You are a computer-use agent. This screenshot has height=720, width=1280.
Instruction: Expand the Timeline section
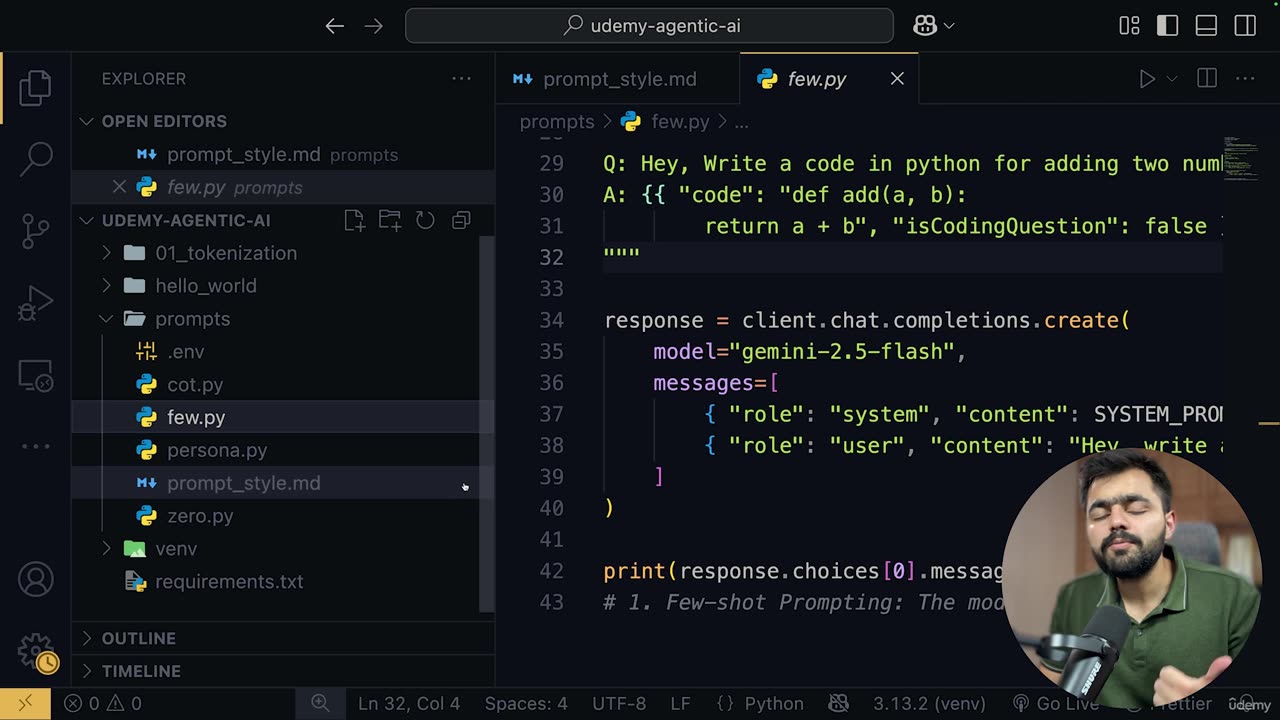283,671
